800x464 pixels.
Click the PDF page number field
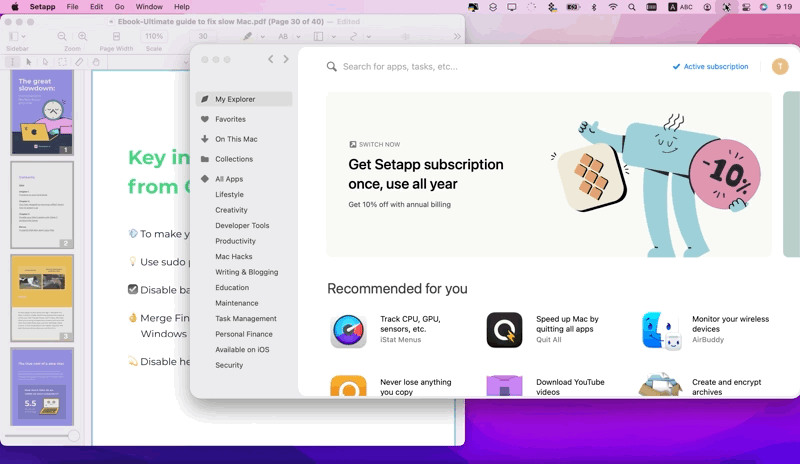pos(203,36)
